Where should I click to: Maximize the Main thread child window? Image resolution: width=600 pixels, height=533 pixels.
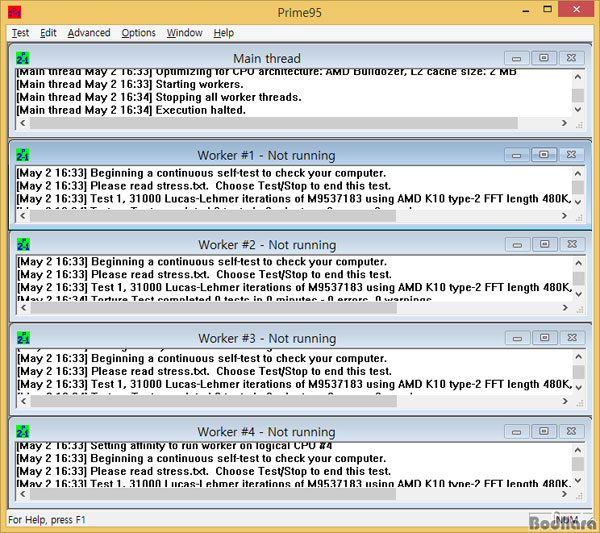(x=544, y=58)
